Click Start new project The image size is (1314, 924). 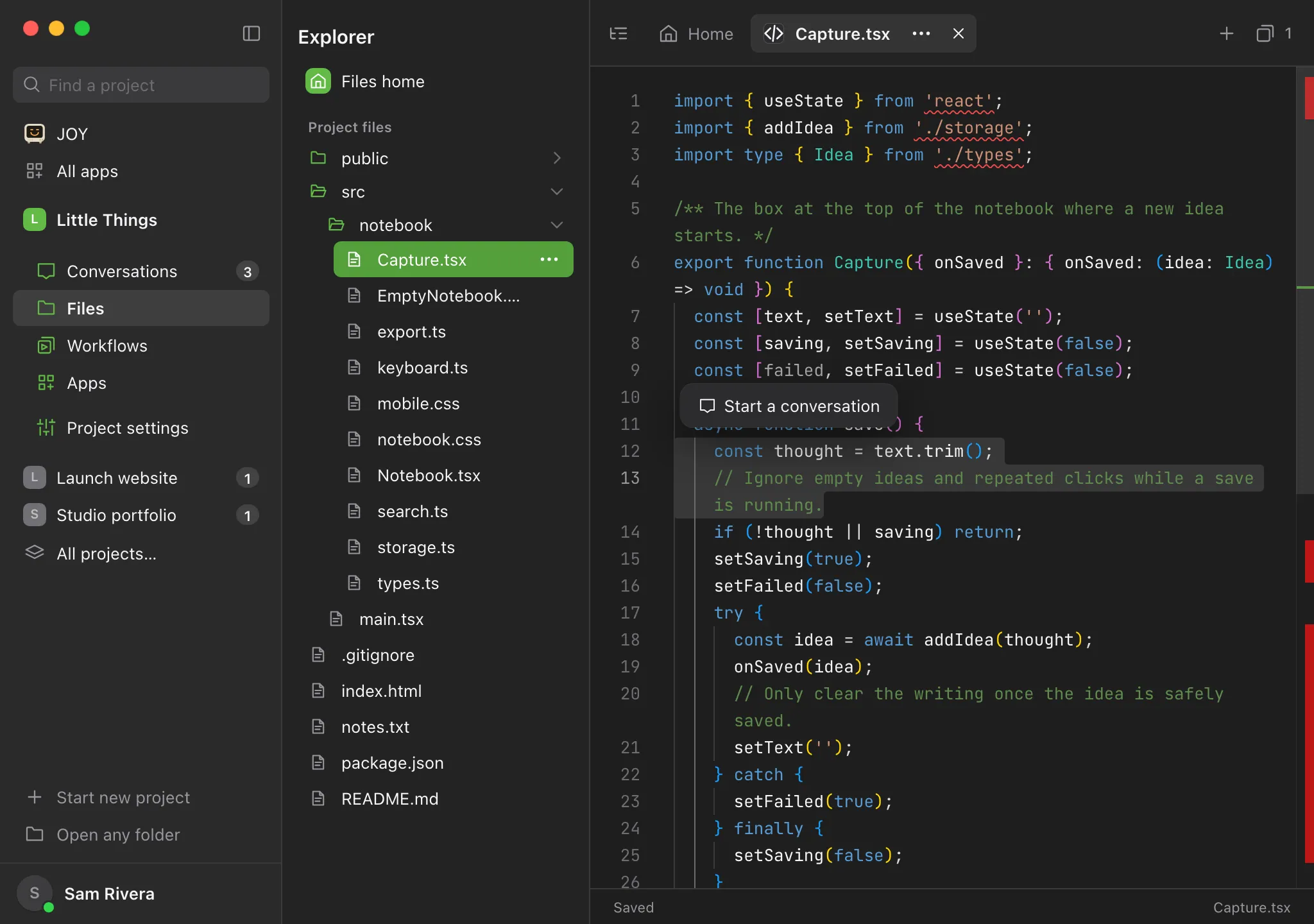pos(141,797)
